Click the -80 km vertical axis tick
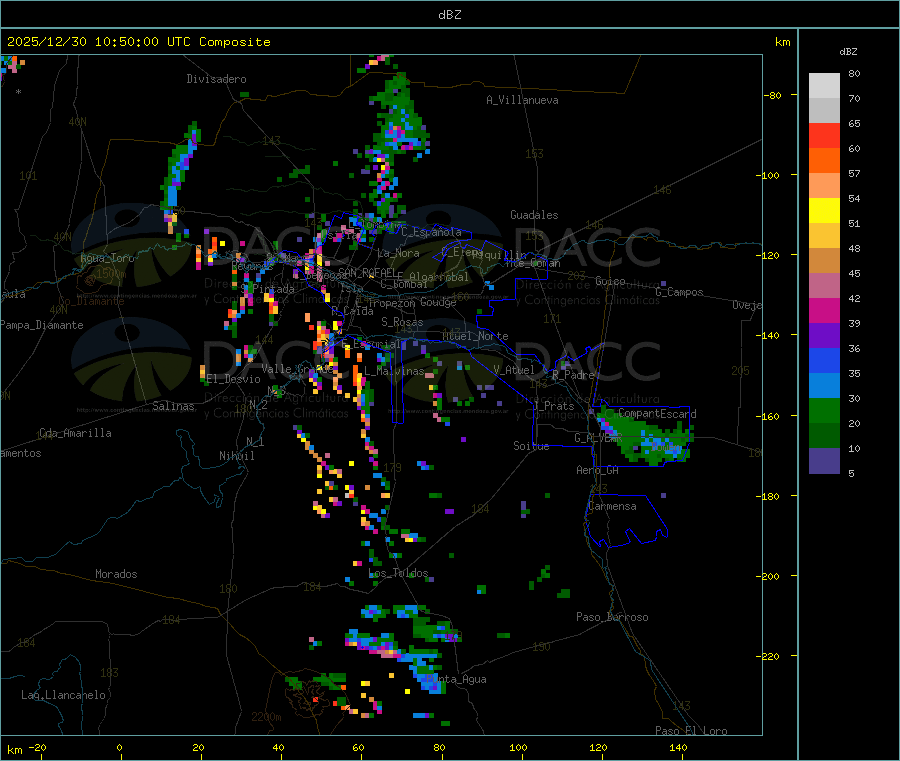Viewport: 900px width, 761px height. tap(772, 96)
